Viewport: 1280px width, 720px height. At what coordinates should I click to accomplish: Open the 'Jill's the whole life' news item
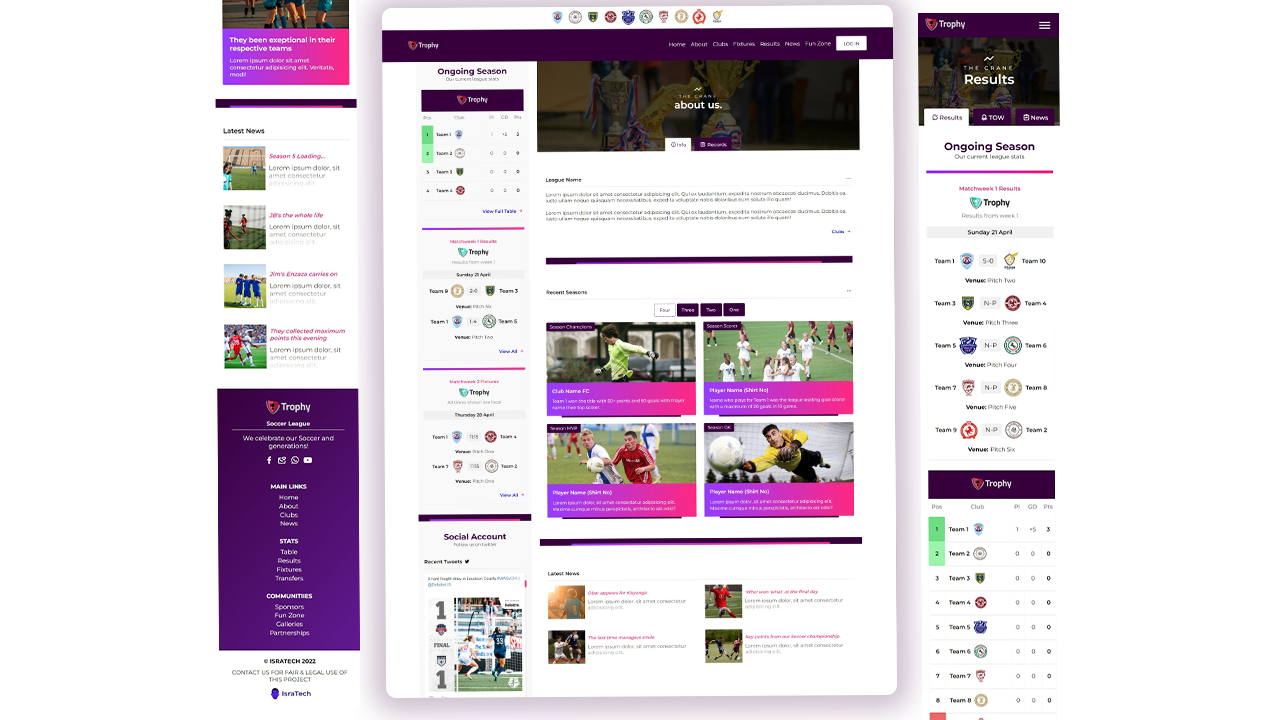pos(296,215)
